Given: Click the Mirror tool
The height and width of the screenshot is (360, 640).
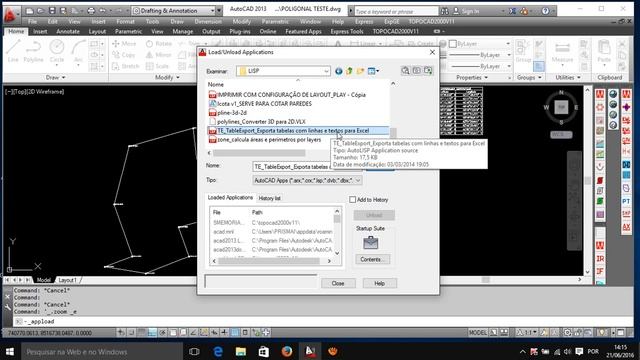Looking at the screenshot, I should click(159, 55).
